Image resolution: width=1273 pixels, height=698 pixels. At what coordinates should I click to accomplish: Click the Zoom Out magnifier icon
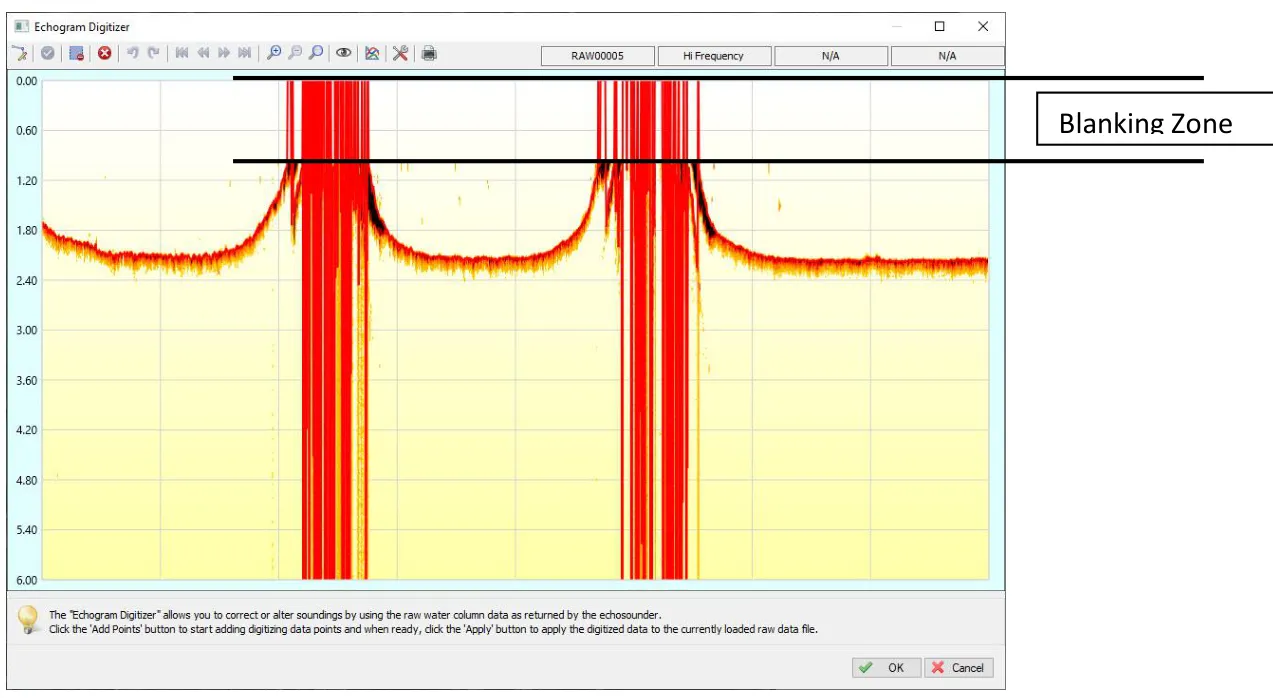tap(294, 53)
